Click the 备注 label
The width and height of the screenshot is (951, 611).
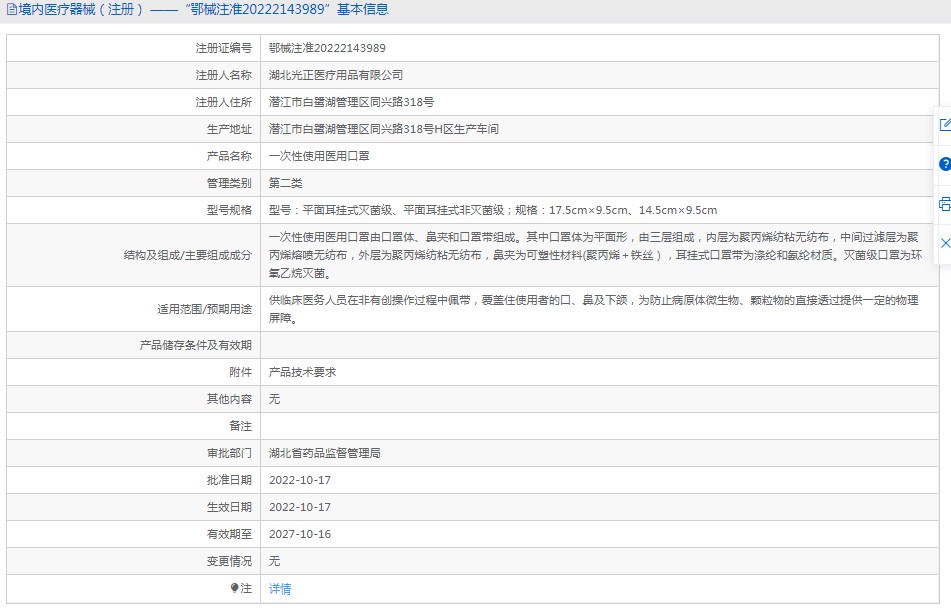click(x=240, y=426)
